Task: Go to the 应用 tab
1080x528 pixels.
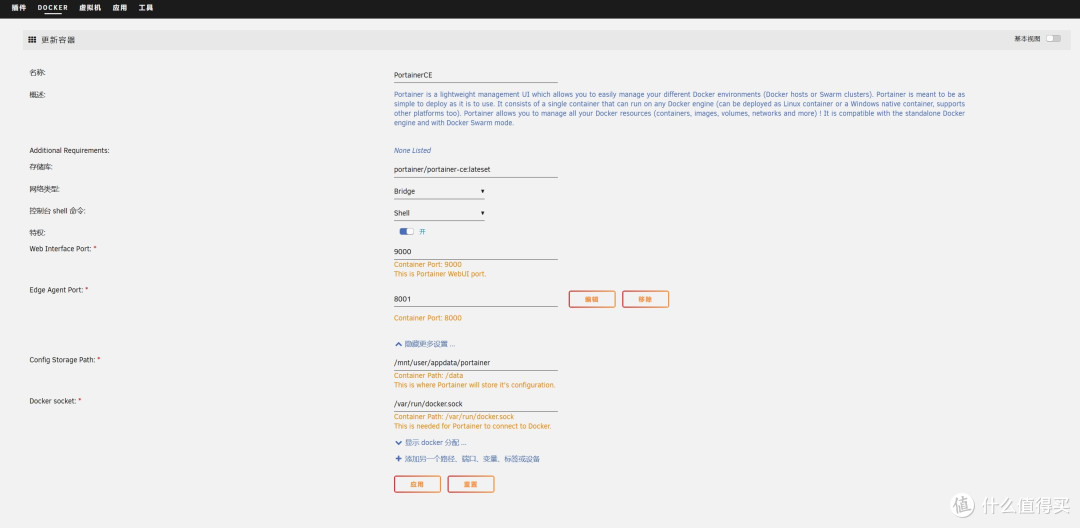Action: [x=120, y=8]
